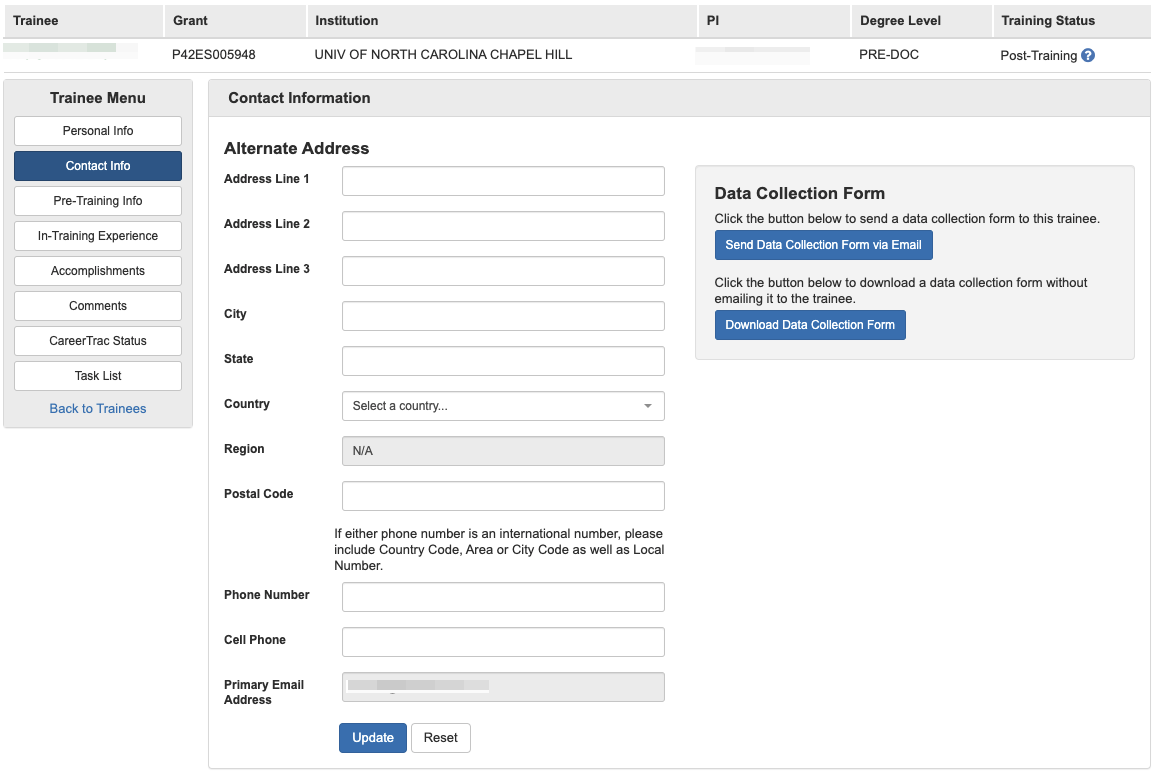This screenshot has height=777, width=1156.
Task: Click Download Data Collection Form button
Action: pos(810,325)
